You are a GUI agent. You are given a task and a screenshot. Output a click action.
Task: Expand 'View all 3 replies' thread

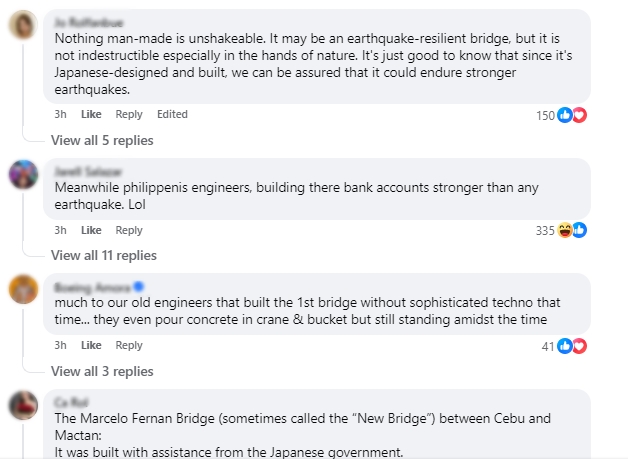102,371
